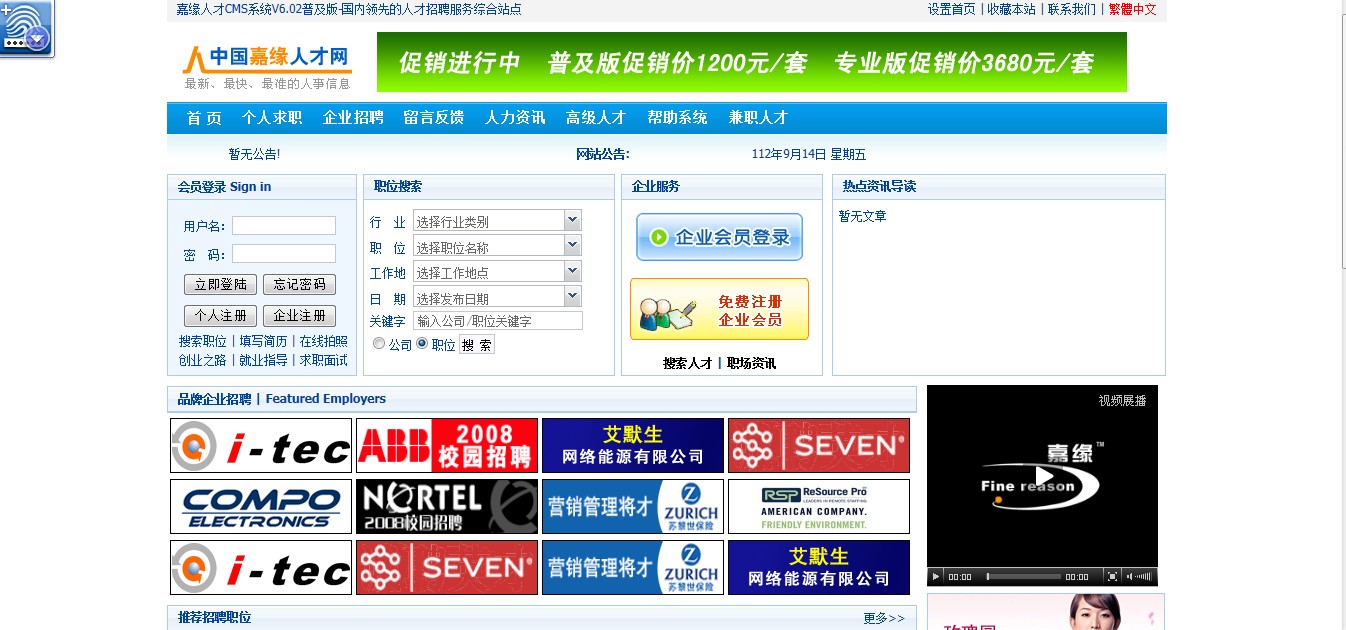Click the 立即登陆 button
The image size is (1346, 630).
[220, 285]
